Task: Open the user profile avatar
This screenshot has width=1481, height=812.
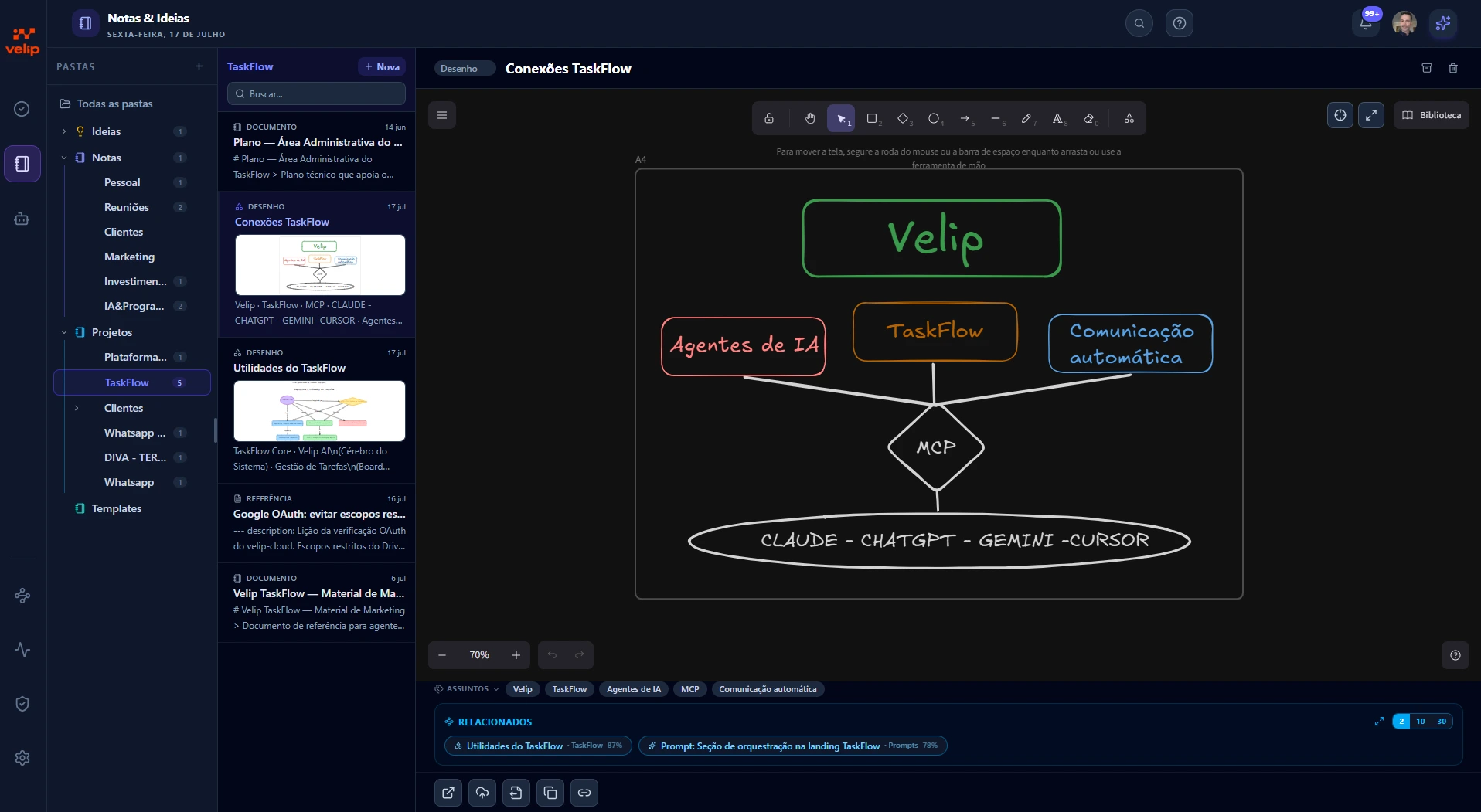Action: [x=1404, y=23]
